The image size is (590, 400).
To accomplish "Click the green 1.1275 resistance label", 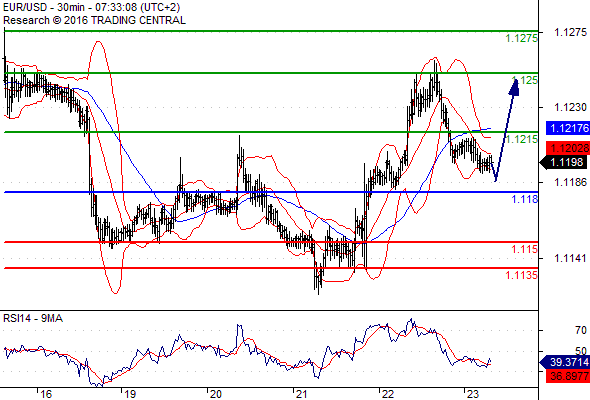I will [521, 38].
